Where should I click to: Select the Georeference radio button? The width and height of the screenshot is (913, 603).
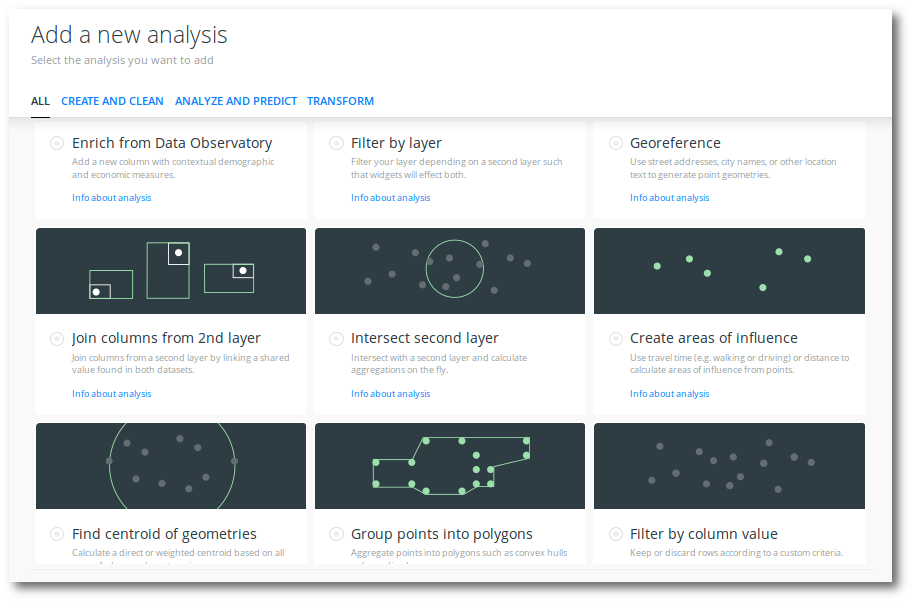point(615,144)
